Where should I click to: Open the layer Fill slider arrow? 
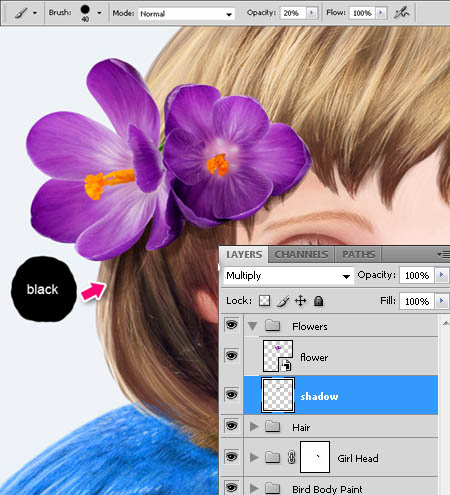click(442, 301)
